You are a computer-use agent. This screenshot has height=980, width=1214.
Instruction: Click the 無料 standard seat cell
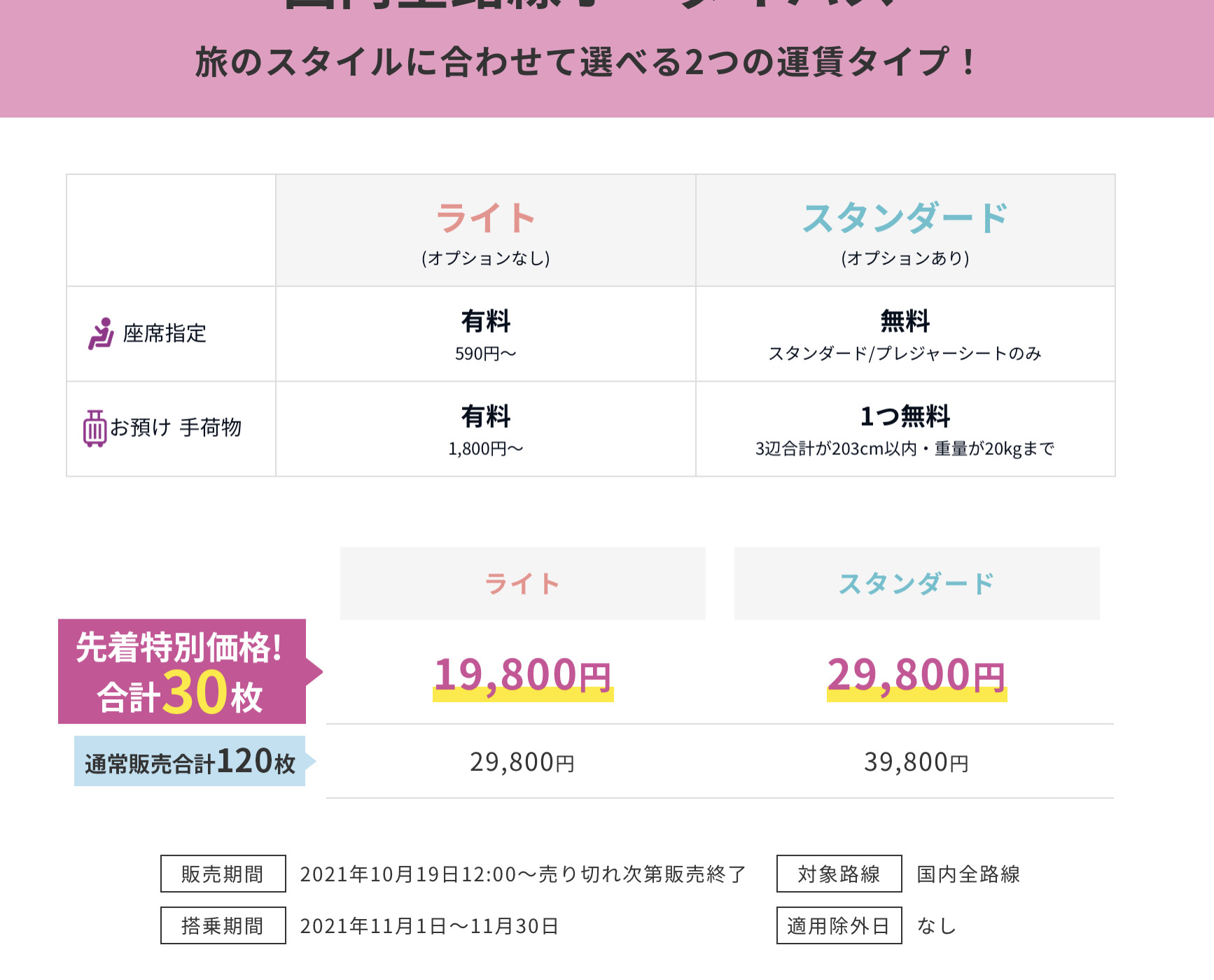(905, 334)
